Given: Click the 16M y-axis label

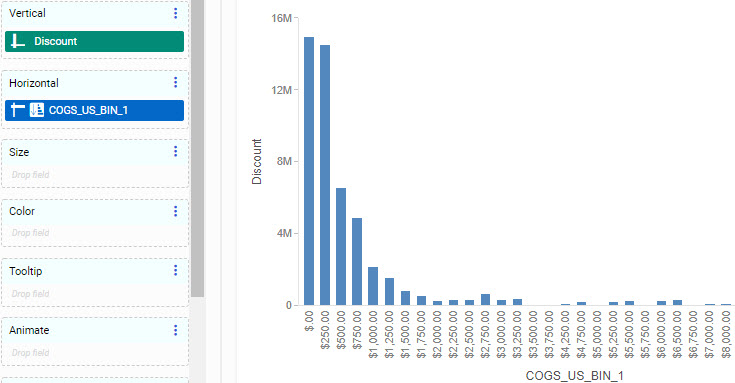Looking at the screenshot, I should tap(281, 18).
